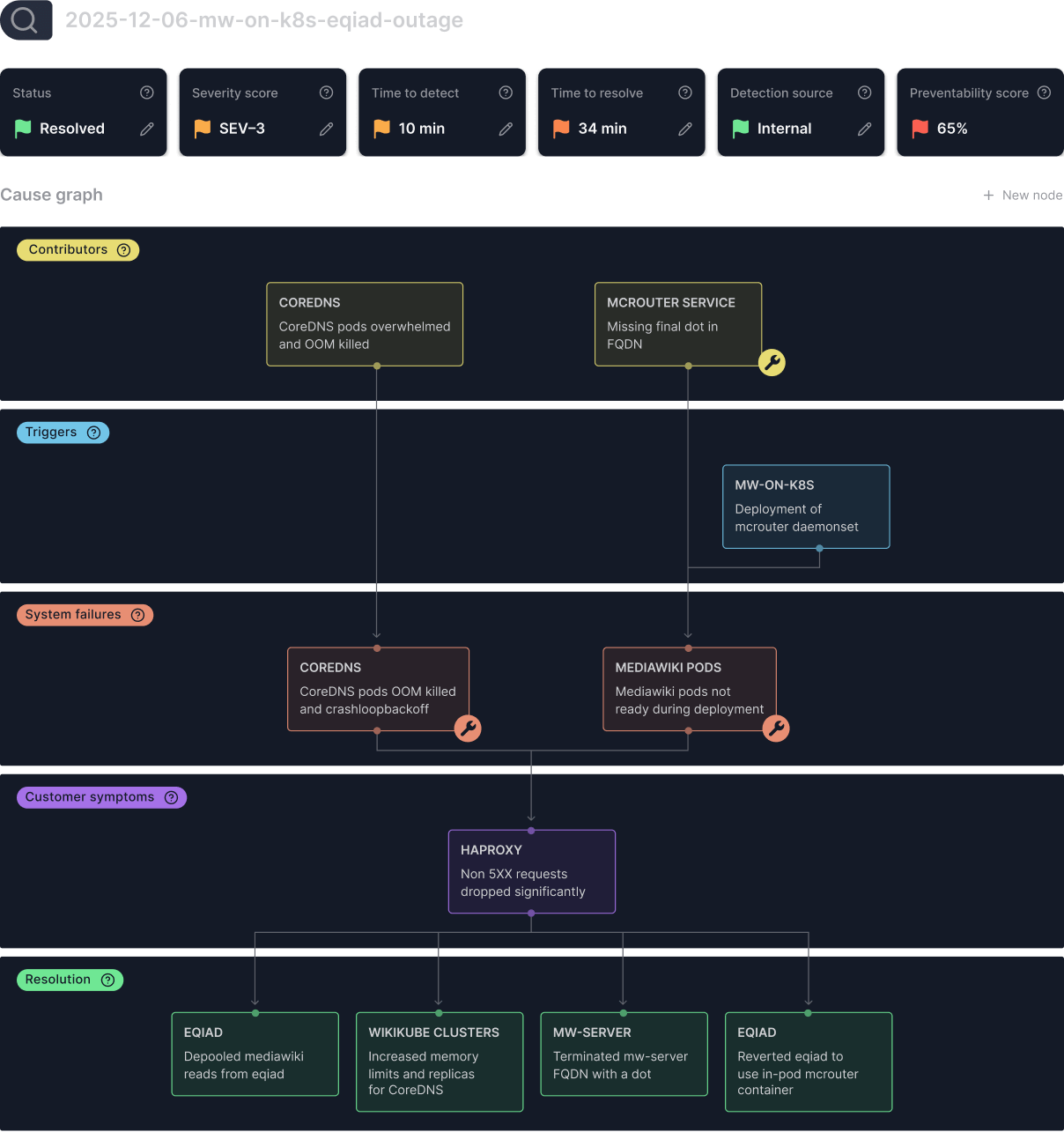Click the search icon beside the incident title
The image size is (1064, 1132).
[26, 20]
